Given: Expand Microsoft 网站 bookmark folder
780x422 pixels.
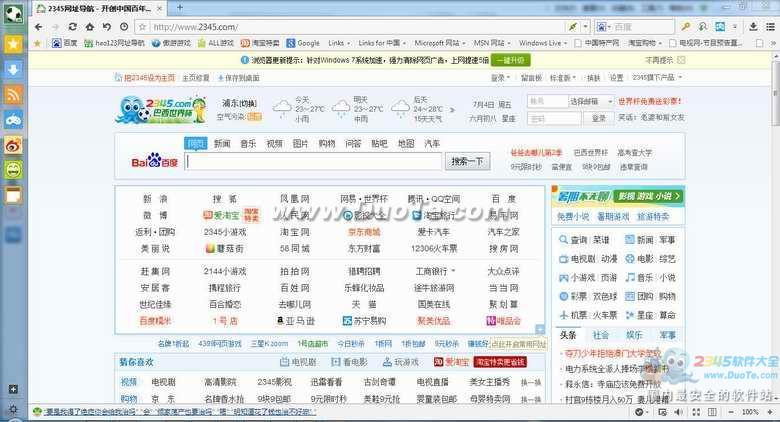Looking at the screenshot, I should [440, 43].
